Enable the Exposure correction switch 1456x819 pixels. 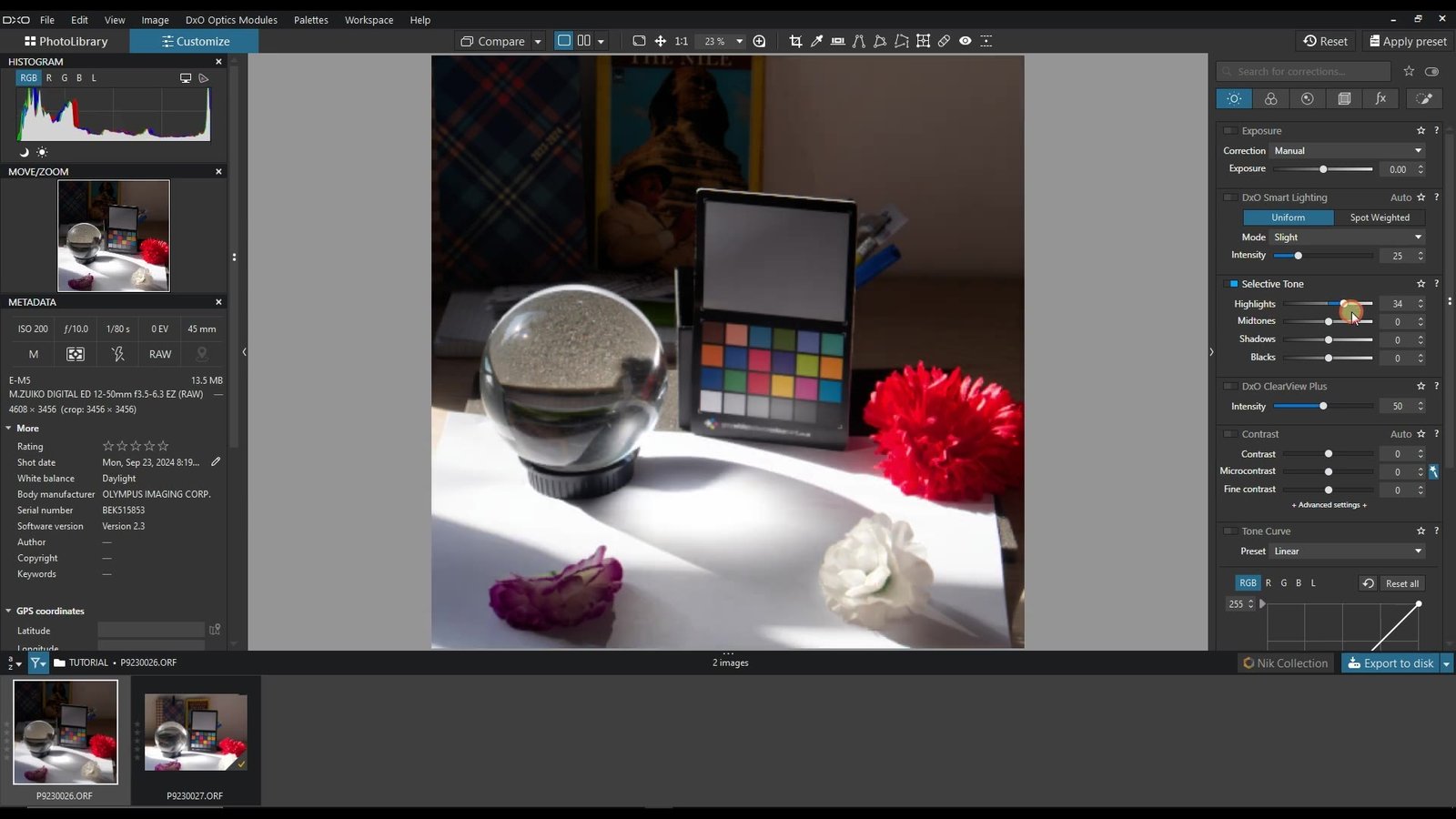(1229, 131)
